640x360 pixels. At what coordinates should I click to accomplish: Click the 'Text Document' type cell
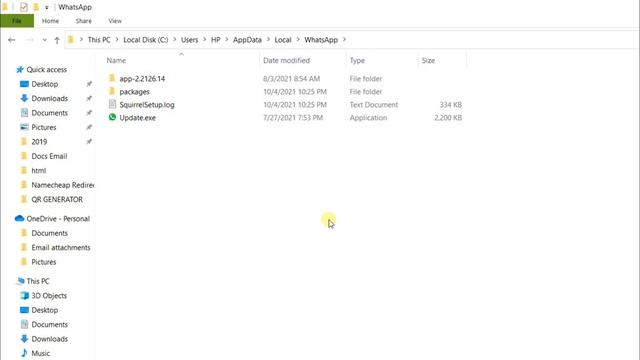click(373, 104)
